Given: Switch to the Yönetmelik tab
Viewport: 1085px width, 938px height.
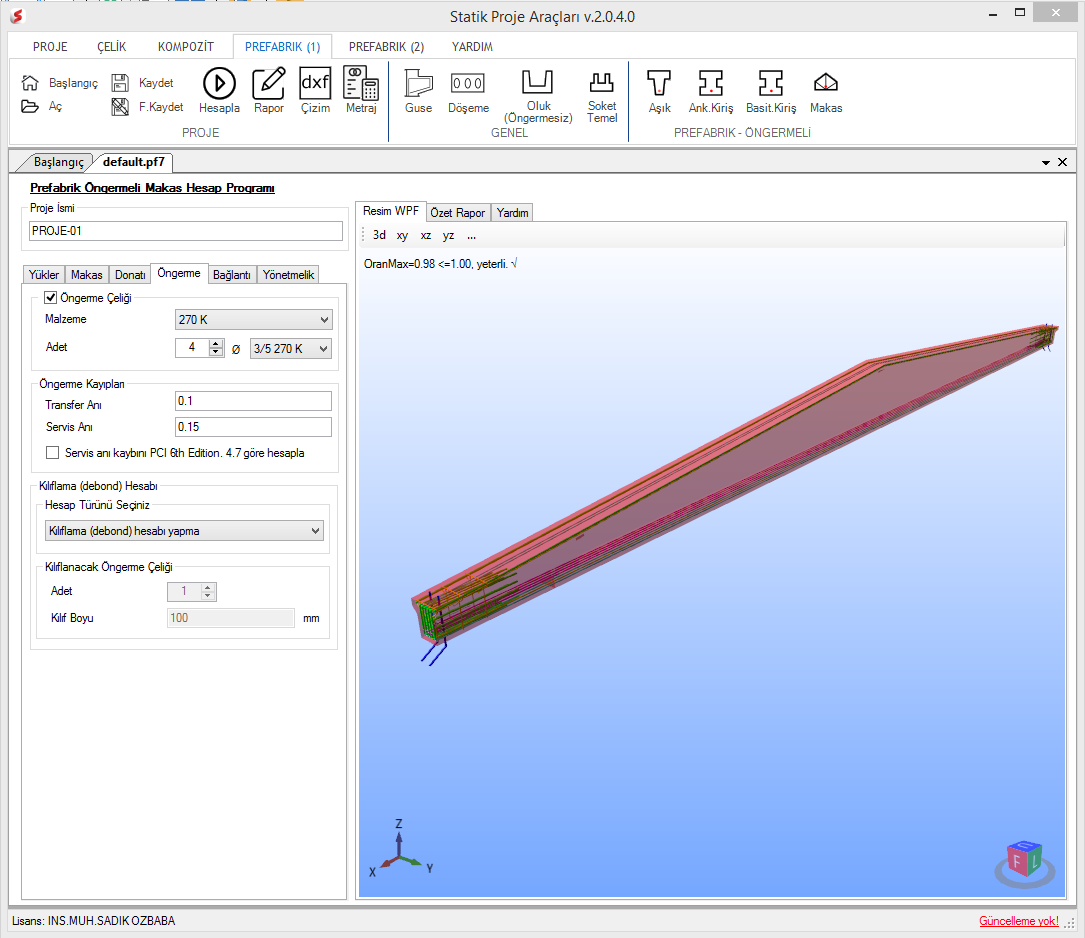Looking at the screenshot, I should point(288,275).
